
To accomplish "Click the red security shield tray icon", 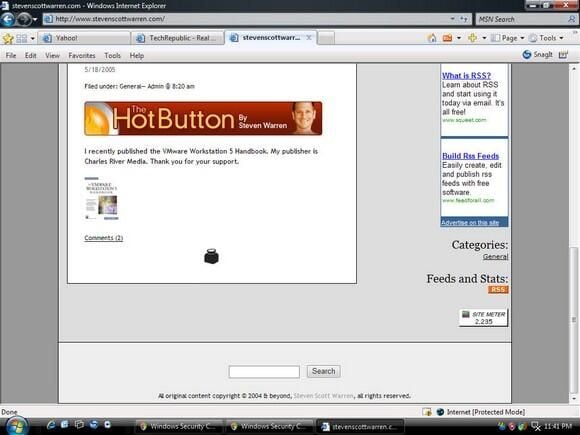I will [x=512, y=426].
